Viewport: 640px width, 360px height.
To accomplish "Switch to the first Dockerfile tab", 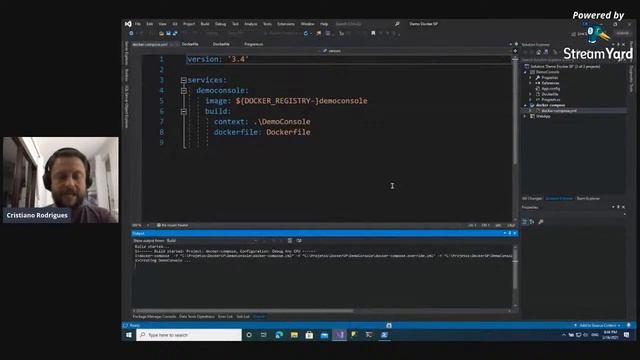I will (x=190, y=44).
